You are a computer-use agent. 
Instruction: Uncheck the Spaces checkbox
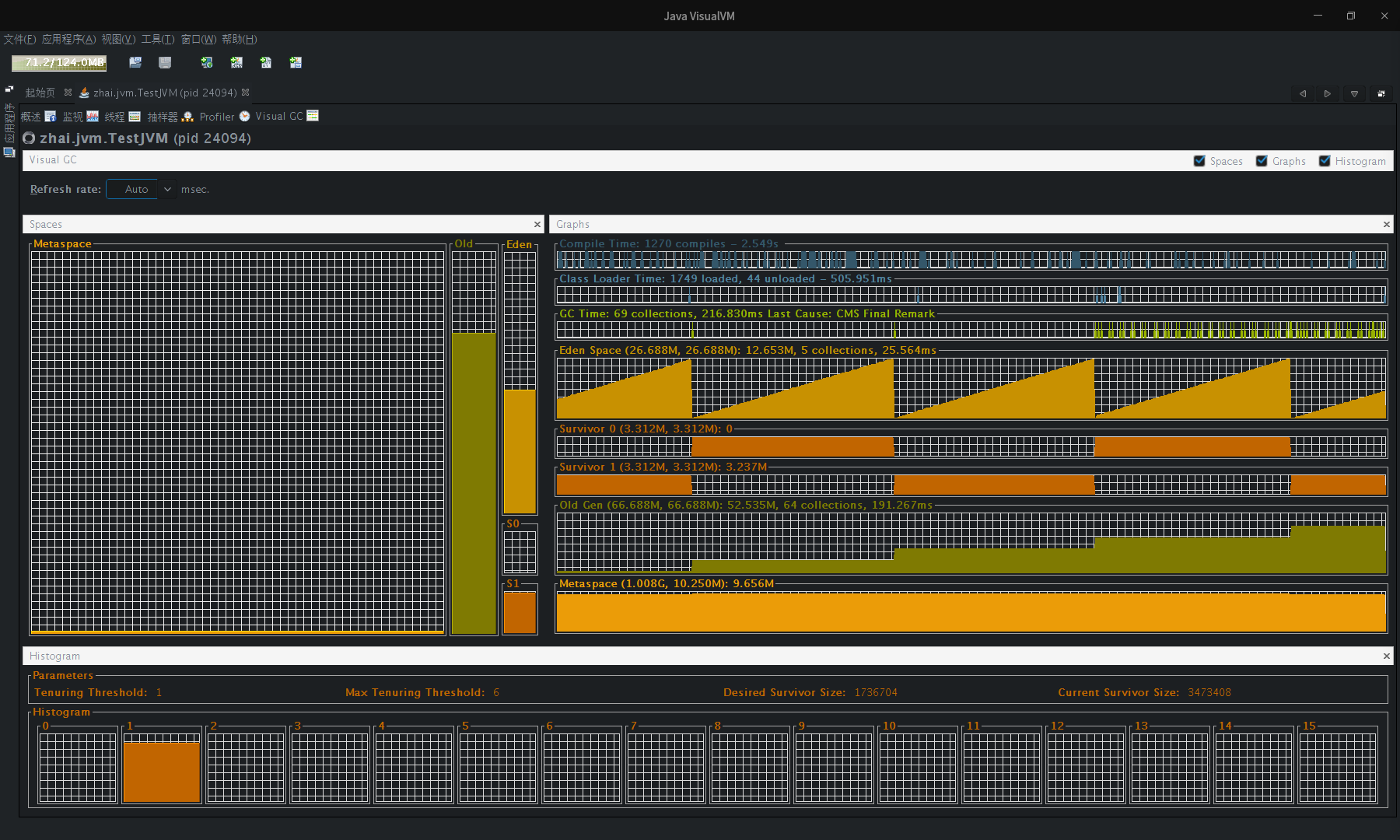[1199, 161]
